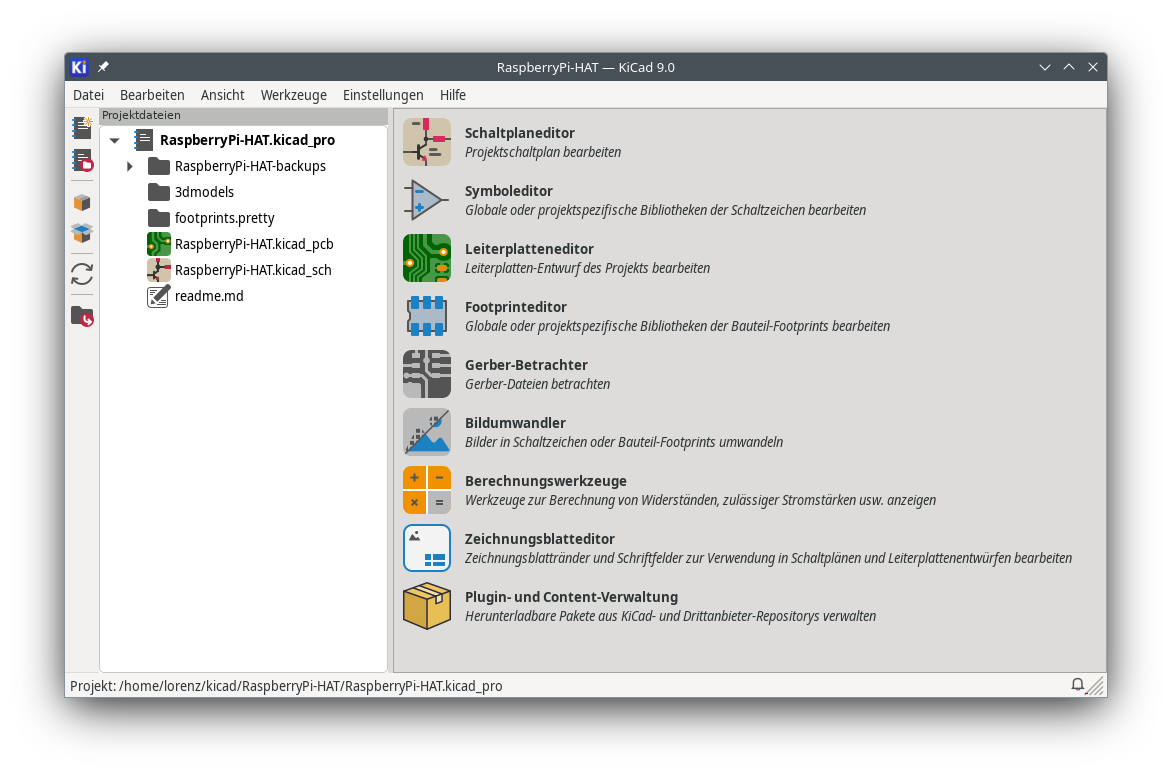Click the refresh project tree icon
1172x774 pixels.
[82, 274]
